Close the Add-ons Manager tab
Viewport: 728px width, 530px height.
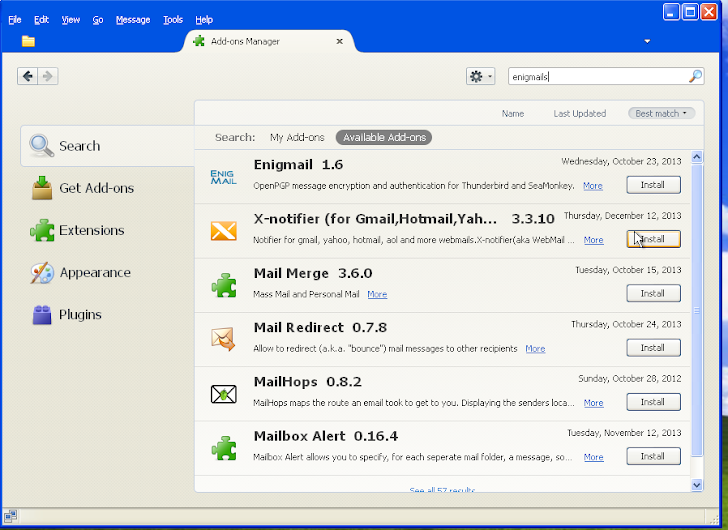click(x=339, y=41)
